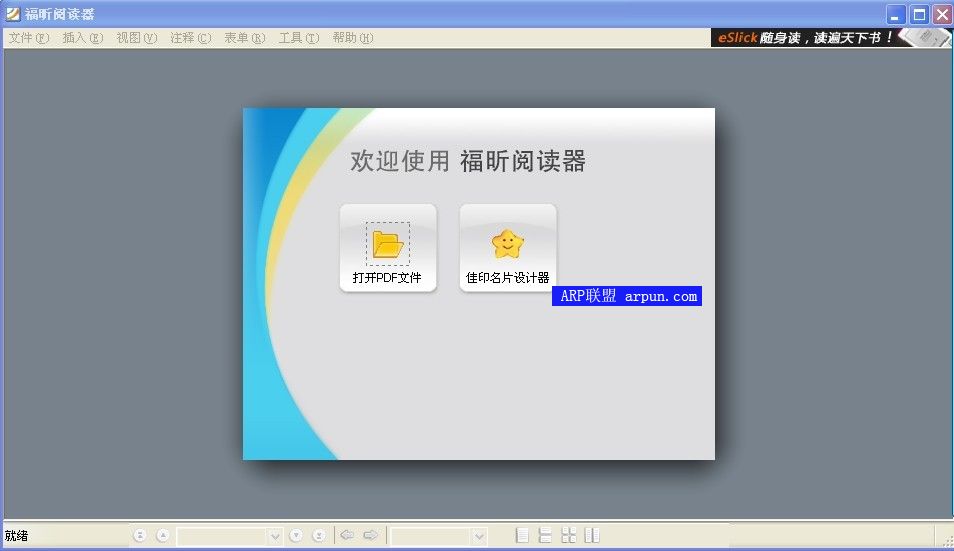Open the 表单 (Form) menu
The width and height of the screenshot is (954, 551).
click(x=245, y=38)
